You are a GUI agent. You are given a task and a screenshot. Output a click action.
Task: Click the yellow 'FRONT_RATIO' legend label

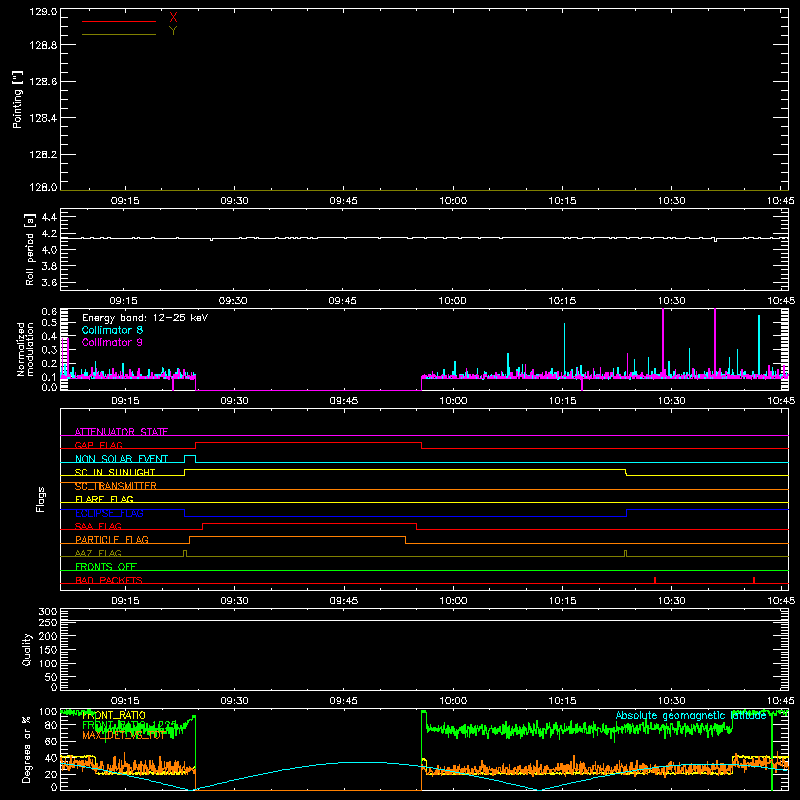pyautogui.click(x=114, y=715)
